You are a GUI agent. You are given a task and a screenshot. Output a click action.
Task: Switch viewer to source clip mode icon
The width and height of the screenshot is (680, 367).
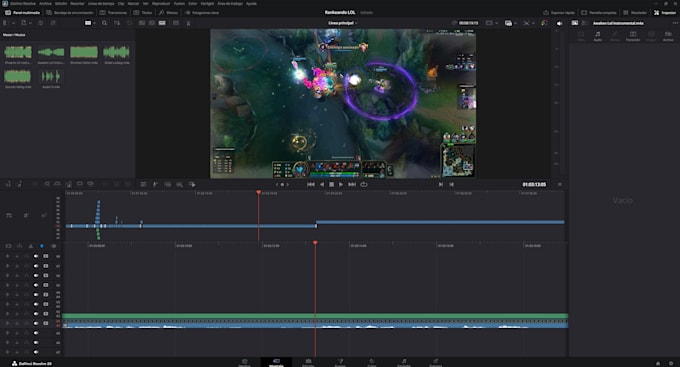pos(142,23)
